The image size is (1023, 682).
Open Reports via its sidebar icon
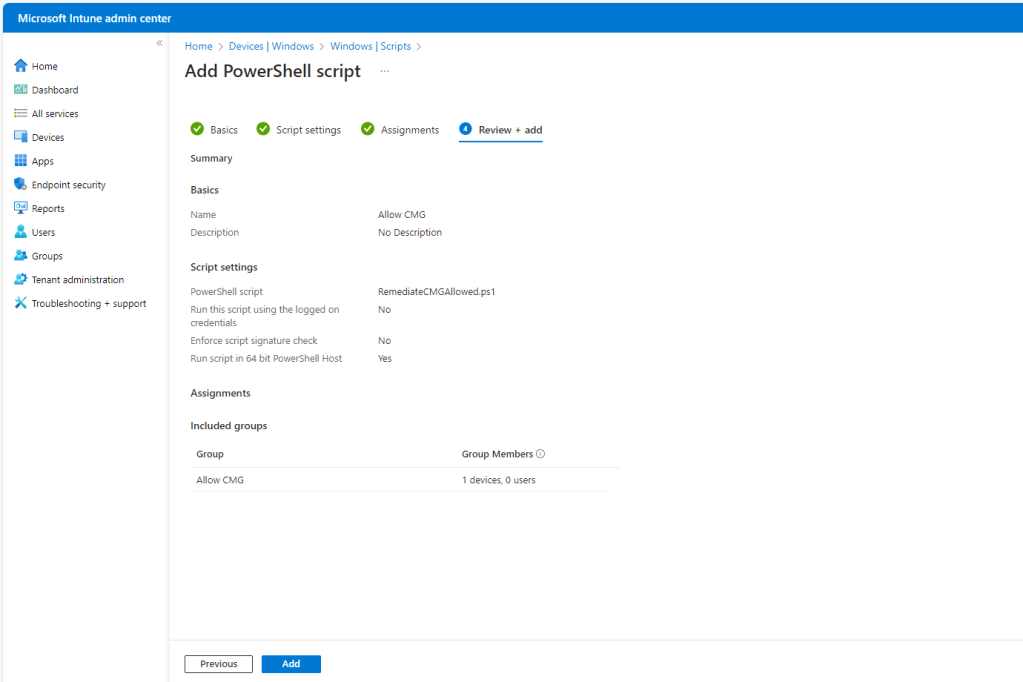click(x=20, y=208)
